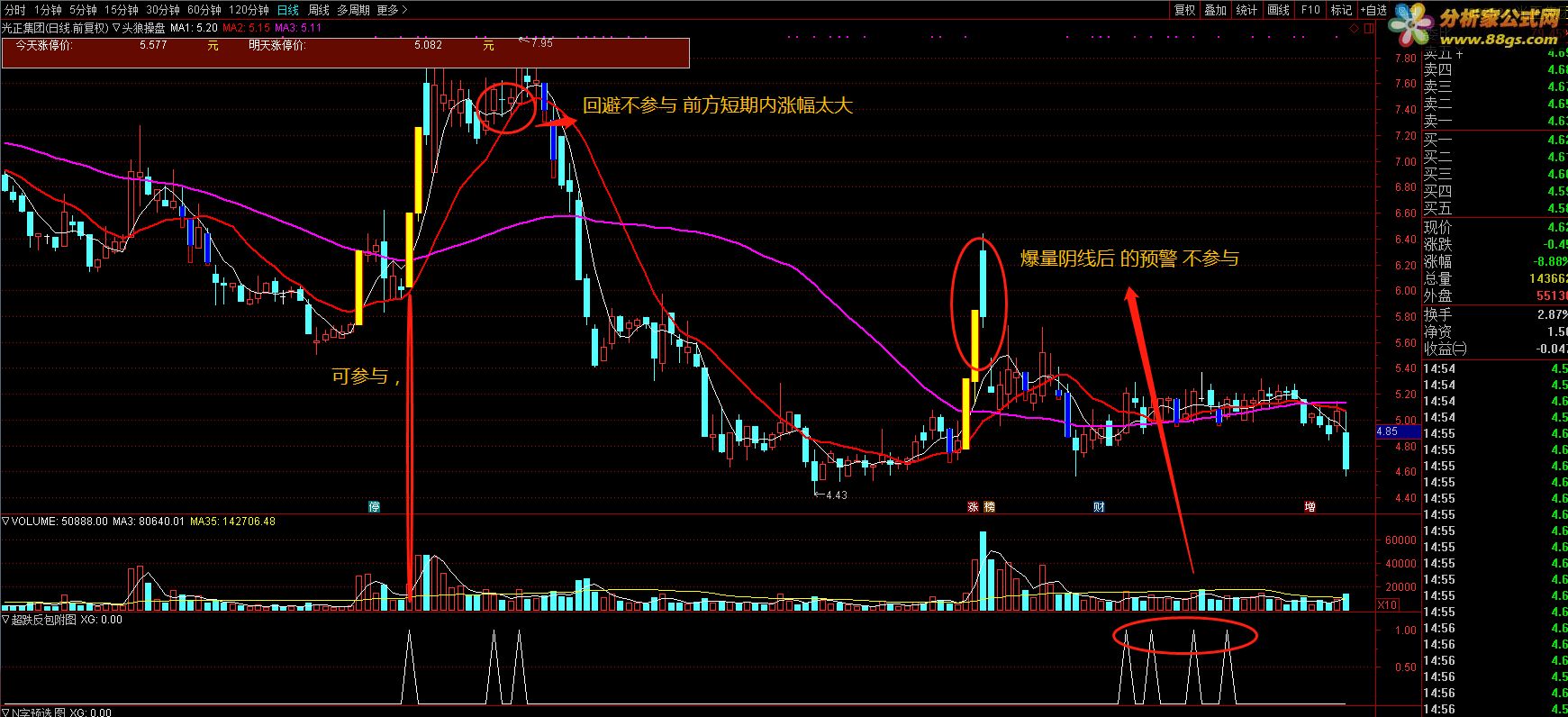Click the 4.43 low price label
This screenshot has height=717, width=1568.
point(837,495)
